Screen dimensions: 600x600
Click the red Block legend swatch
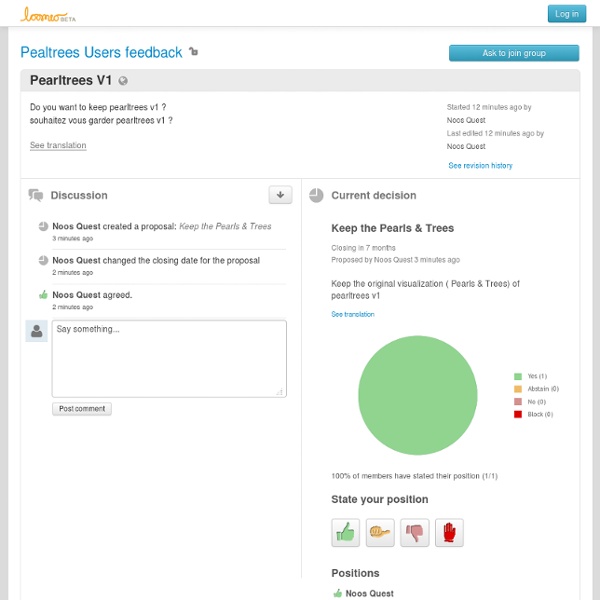tap(518, 414)
